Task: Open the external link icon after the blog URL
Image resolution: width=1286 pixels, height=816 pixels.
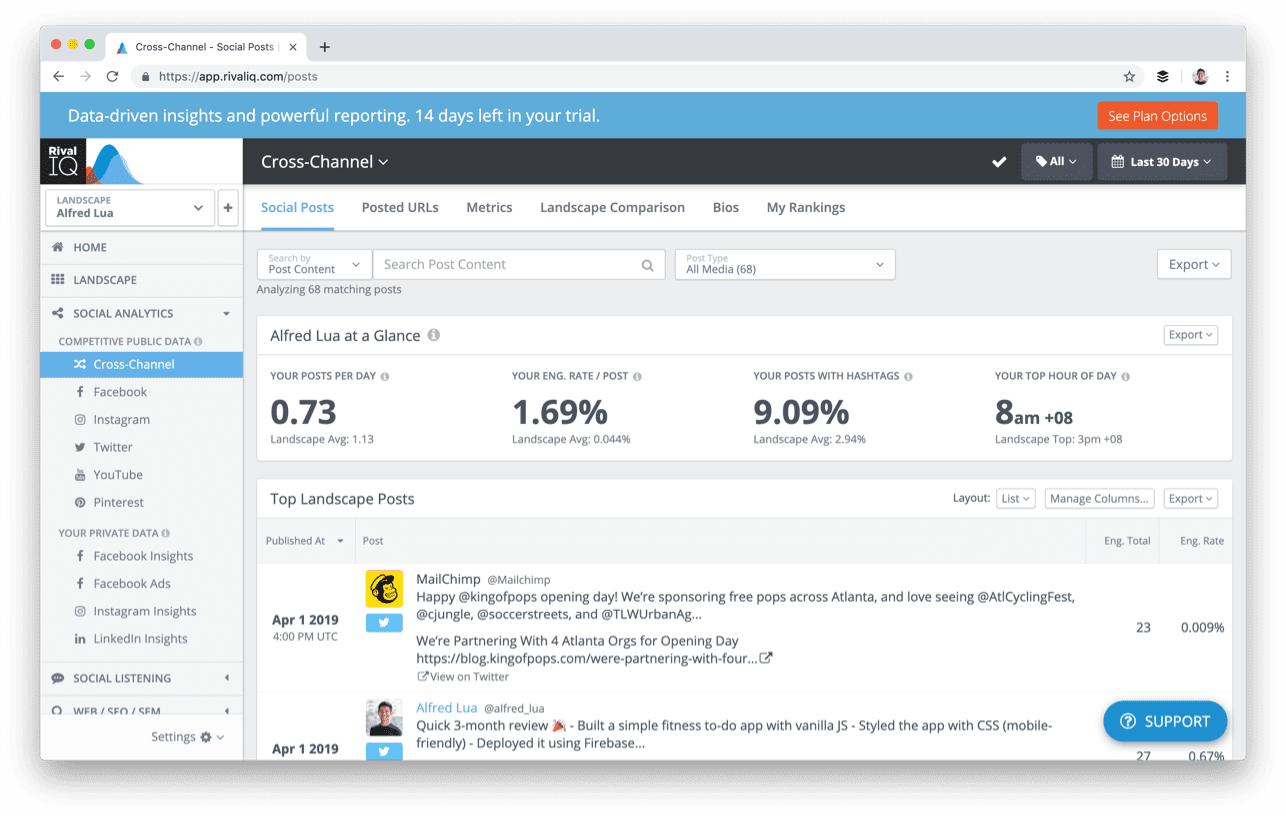Action: [766, 658]
